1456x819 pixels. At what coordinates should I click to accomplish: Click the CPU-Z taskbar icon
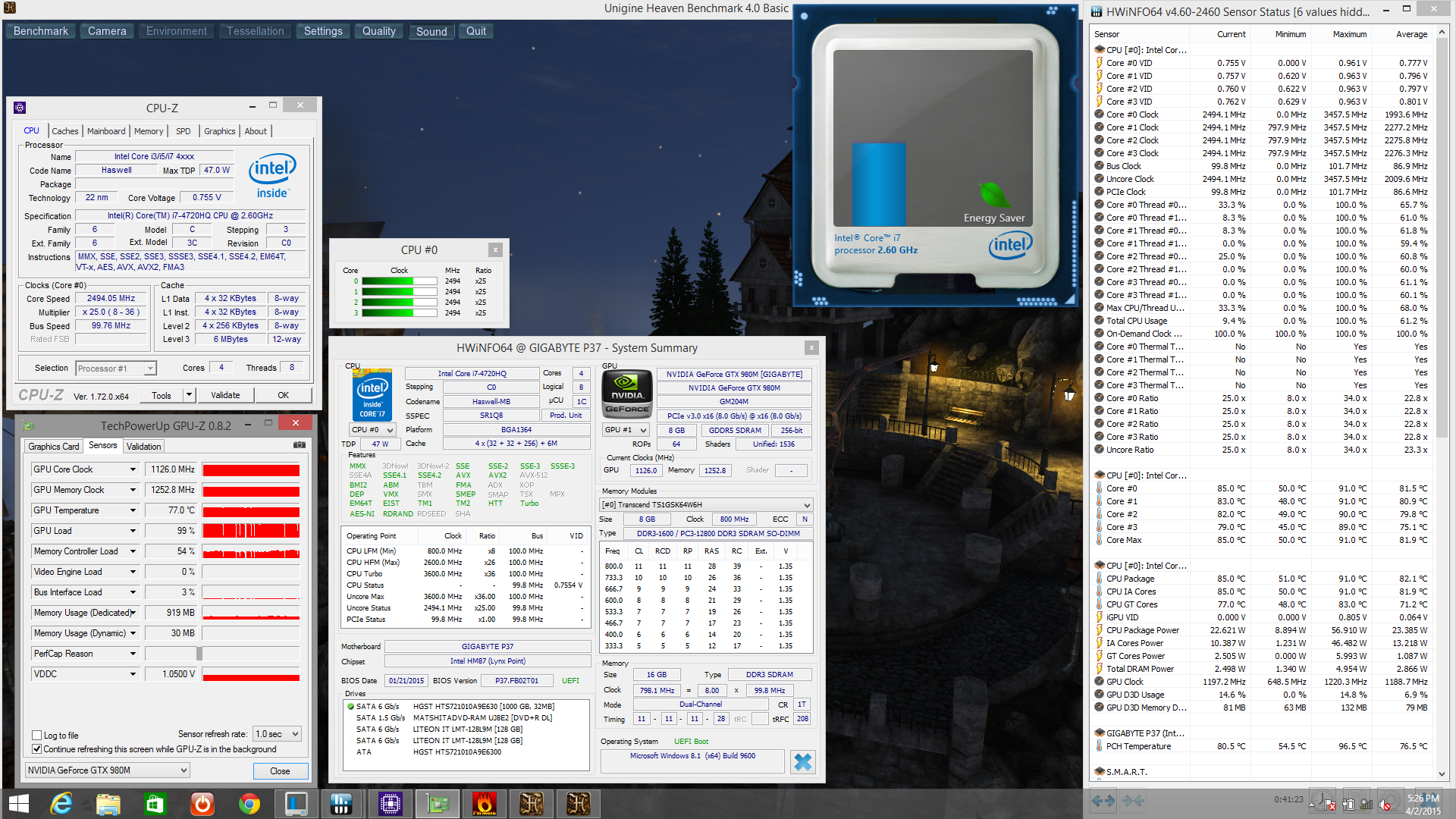pos(391,803)
